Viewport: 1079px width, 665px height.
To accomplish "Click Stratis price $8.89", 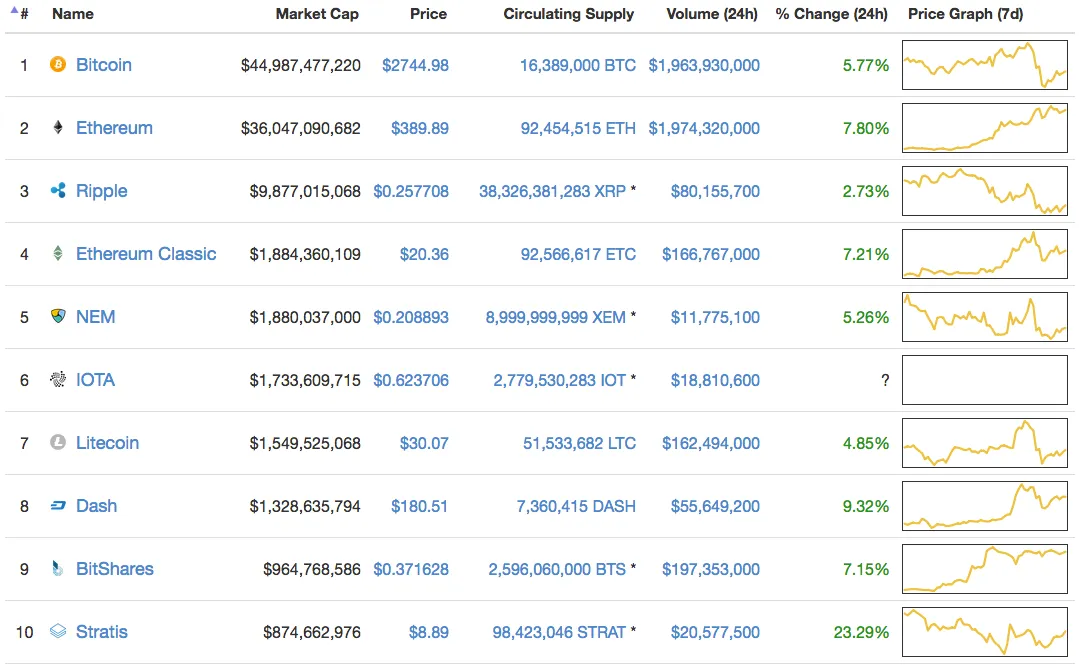I will point(429,632).
